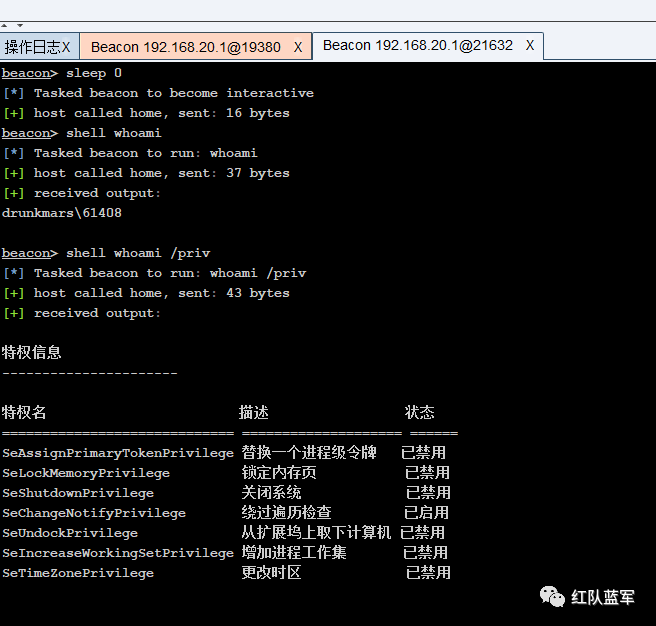Close the Beacon 192.168.20.1@21632 tab
Viewport: 656px width, 626px height.
[530, 45]
